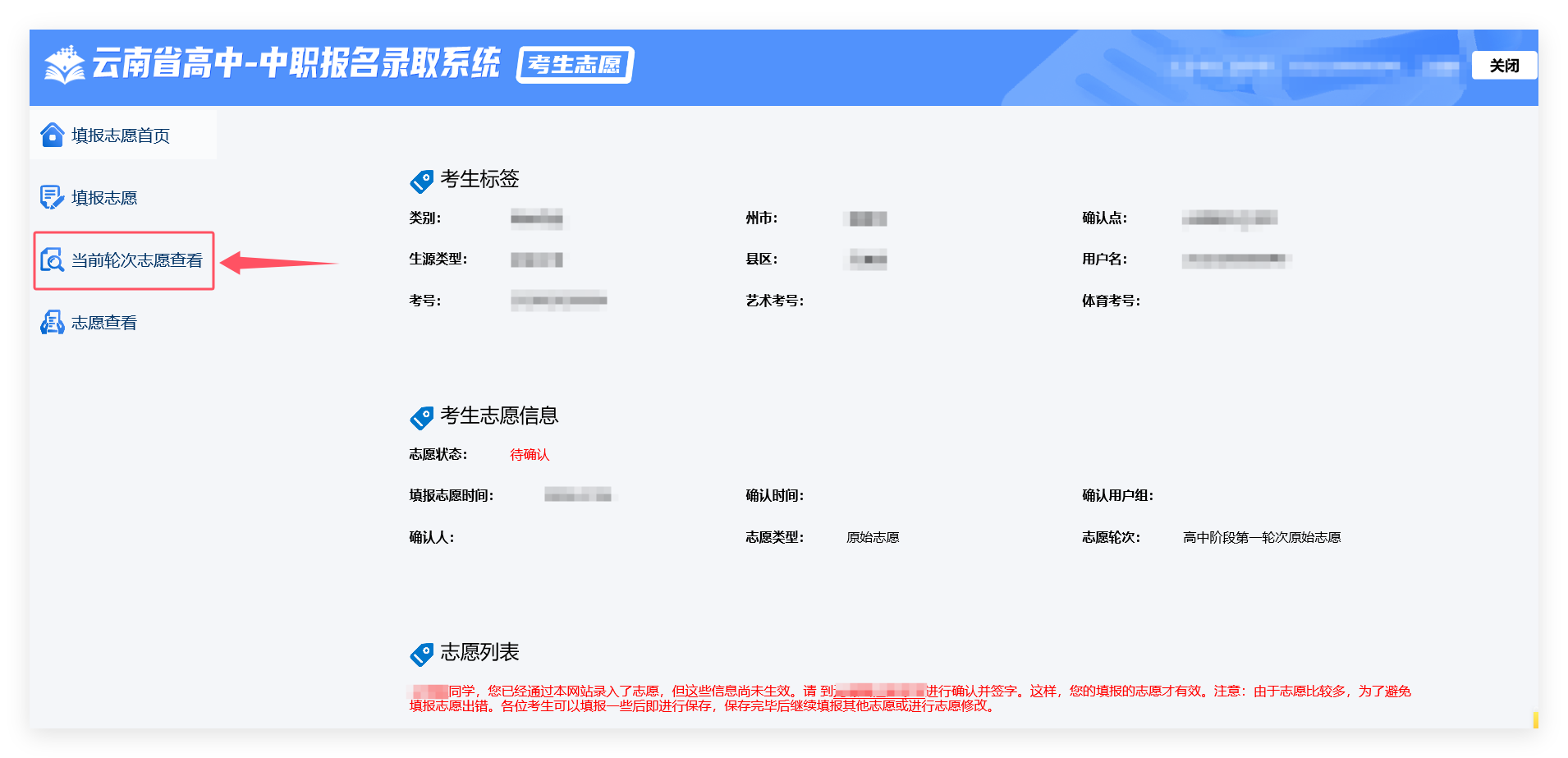
Task: Click the 云南省高中-中职报名录取系统 title
Action: point(296,63)
